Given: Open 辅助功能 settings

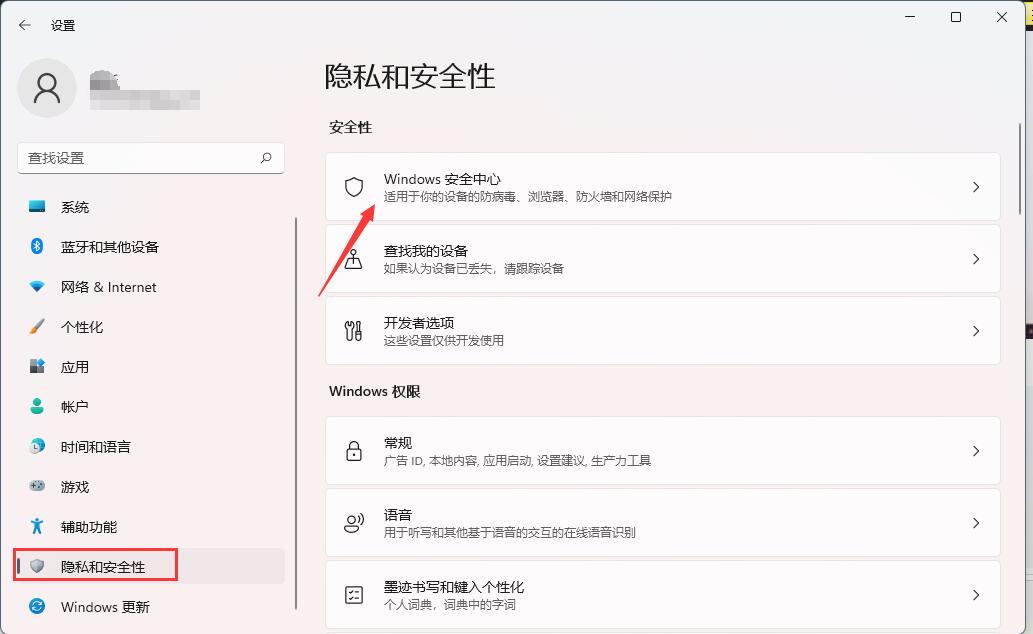Looking at the screenshot, I should coord(151,526).
